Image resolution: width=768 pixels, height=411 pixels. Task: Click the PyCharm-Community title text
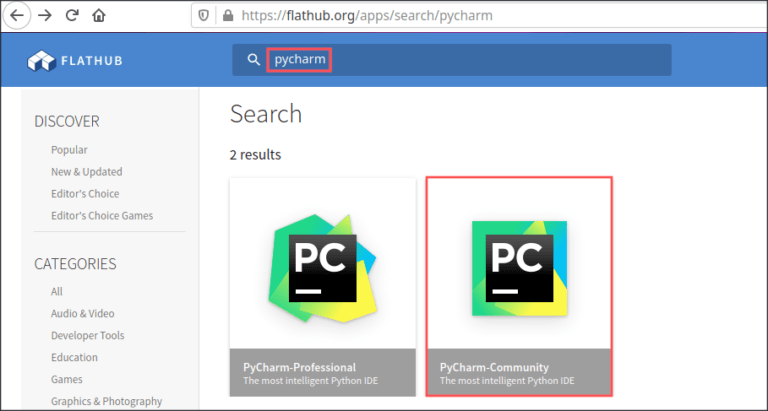[x=494, y=367]
